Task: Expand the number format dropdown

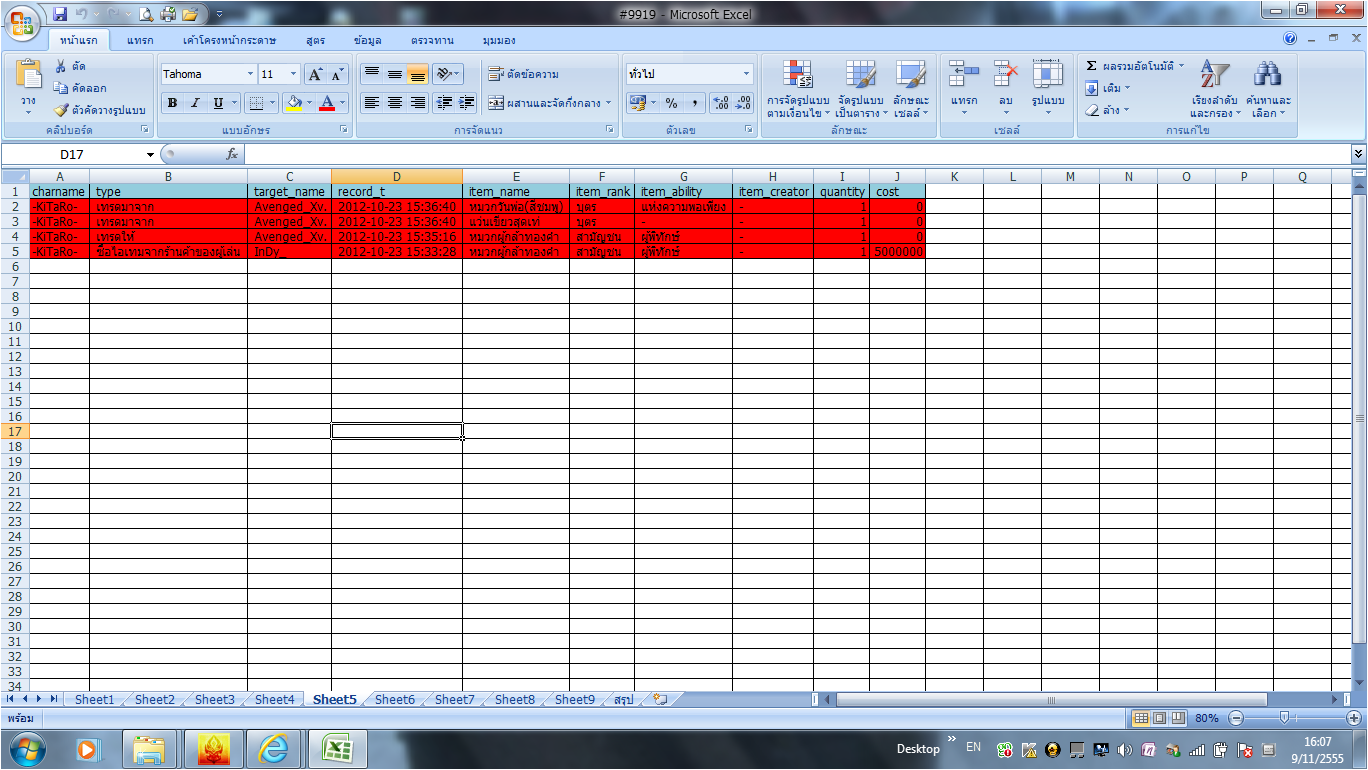Action: [746, 74]
